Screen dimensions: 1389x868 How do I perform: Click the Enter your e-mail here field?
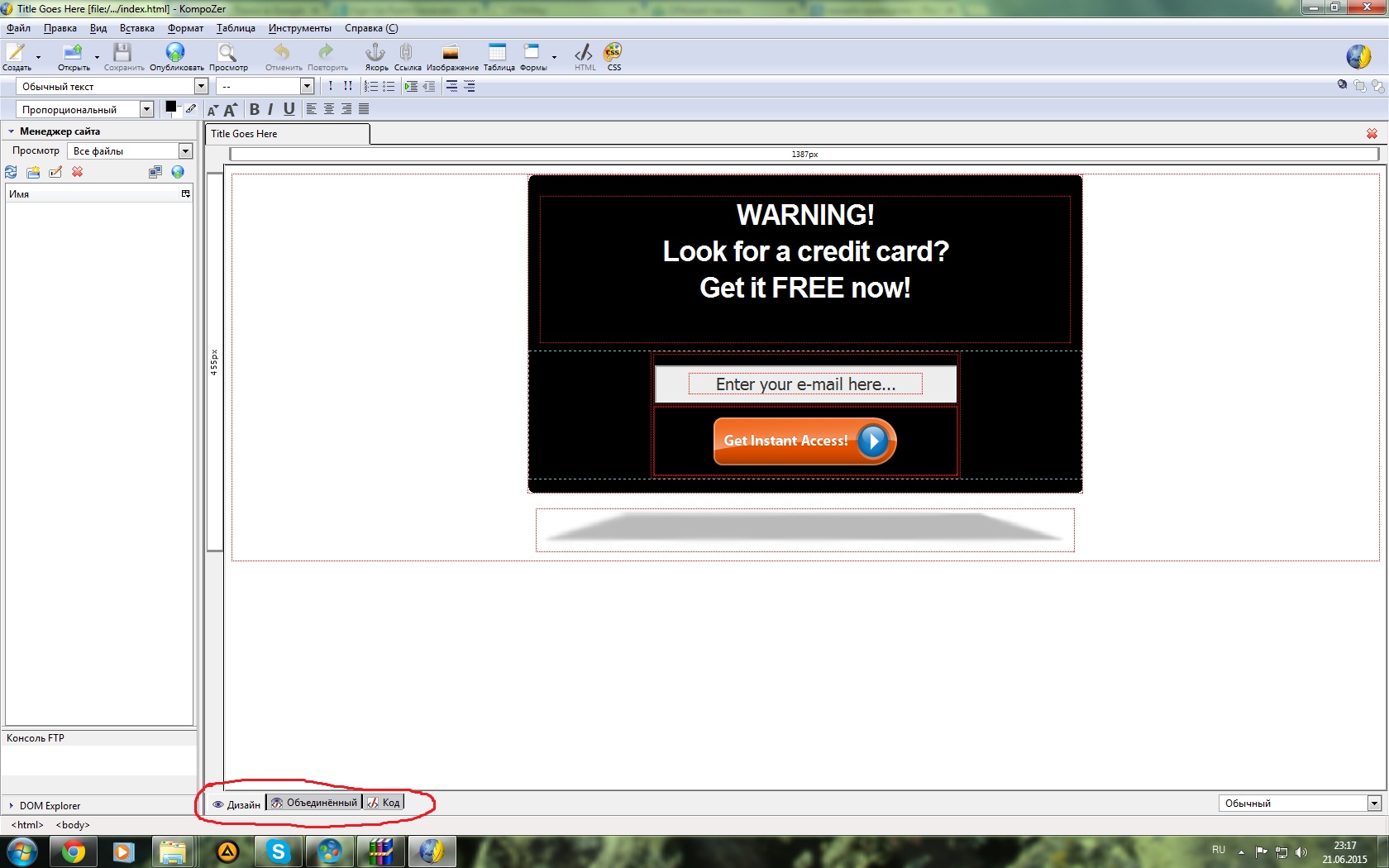[805, 384]
